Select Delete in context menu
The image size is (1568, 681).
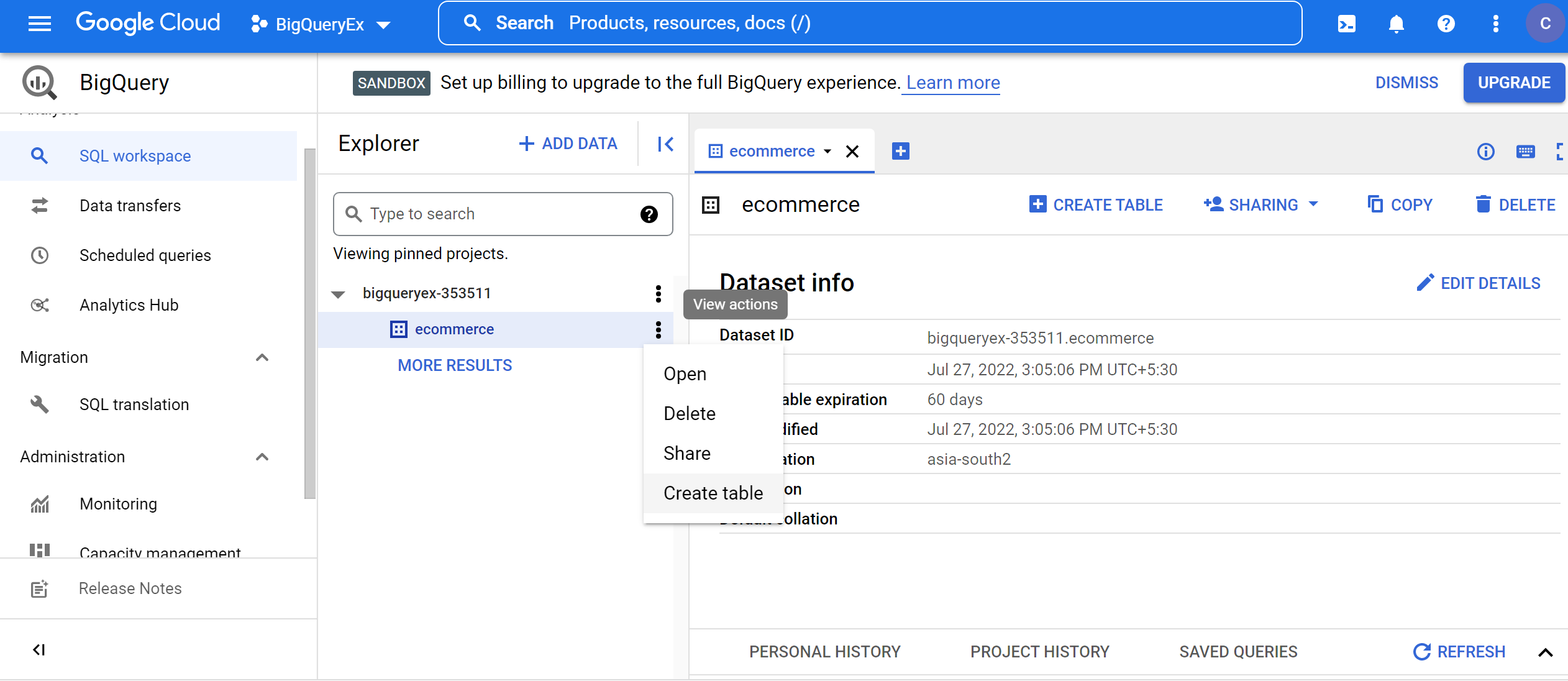click(x=713, y=414)
